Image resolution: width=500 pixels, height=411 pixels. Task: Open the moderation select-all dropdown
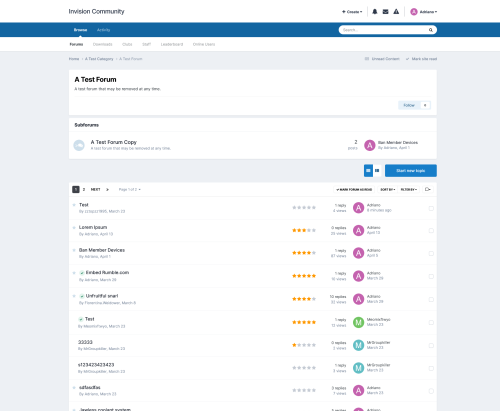428,189
